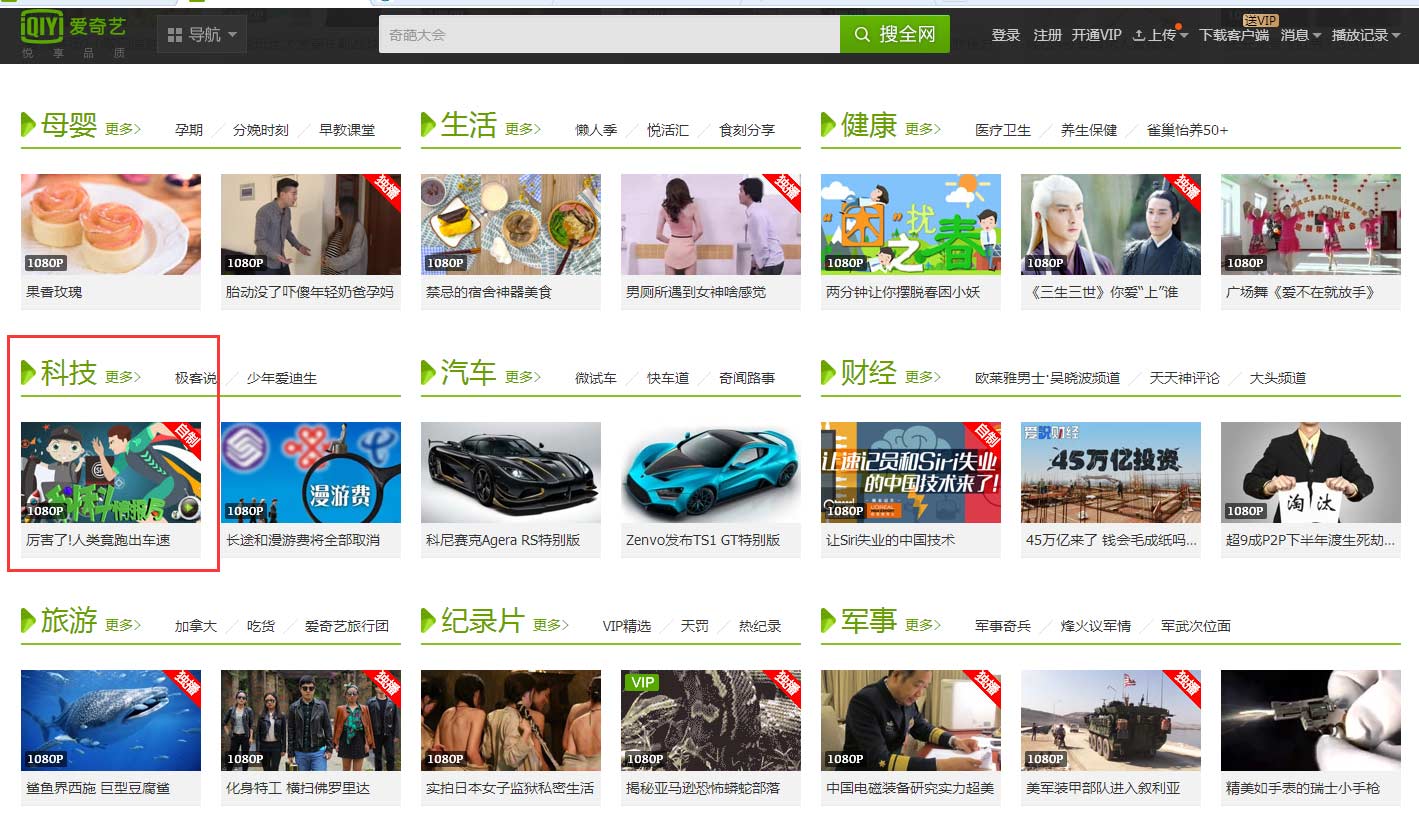Select the VIP精选 tab under 纪录片
1419x815 pixels.
click(626, 626)
